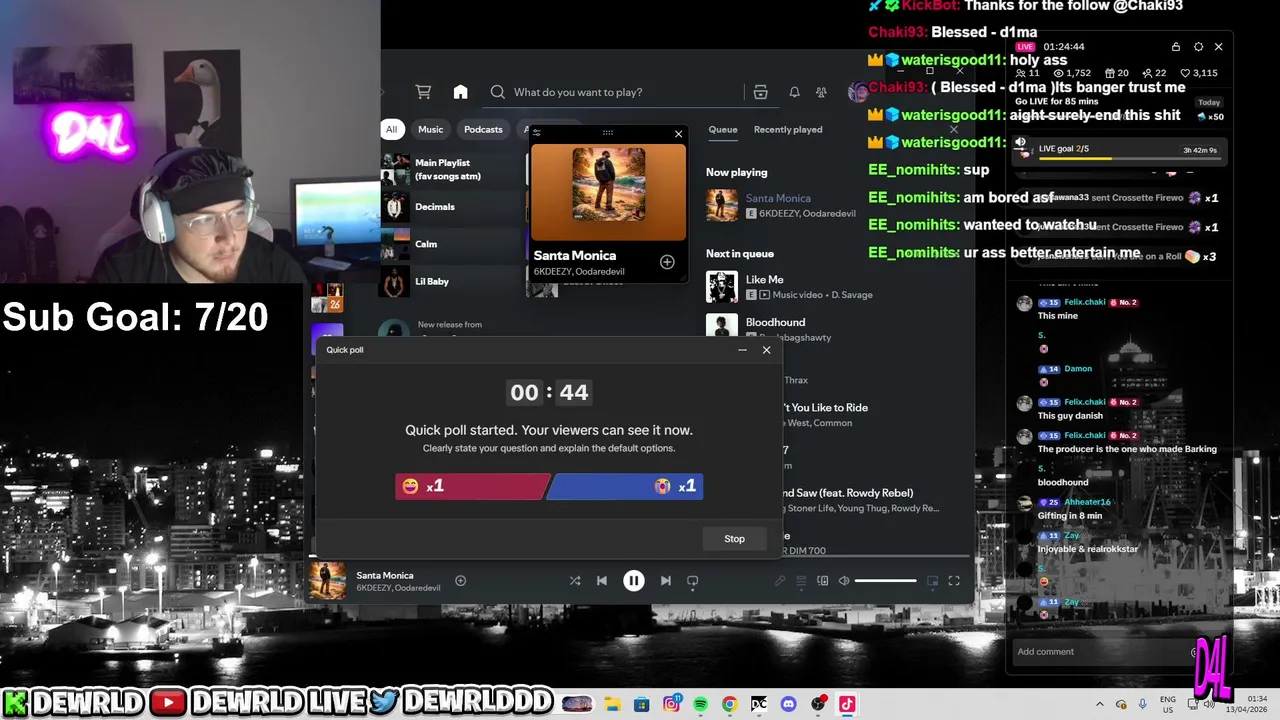Screen dimensions: 1280x720
Task: Skip to previous track in Spotify
Action: click(x=602, y=581)
